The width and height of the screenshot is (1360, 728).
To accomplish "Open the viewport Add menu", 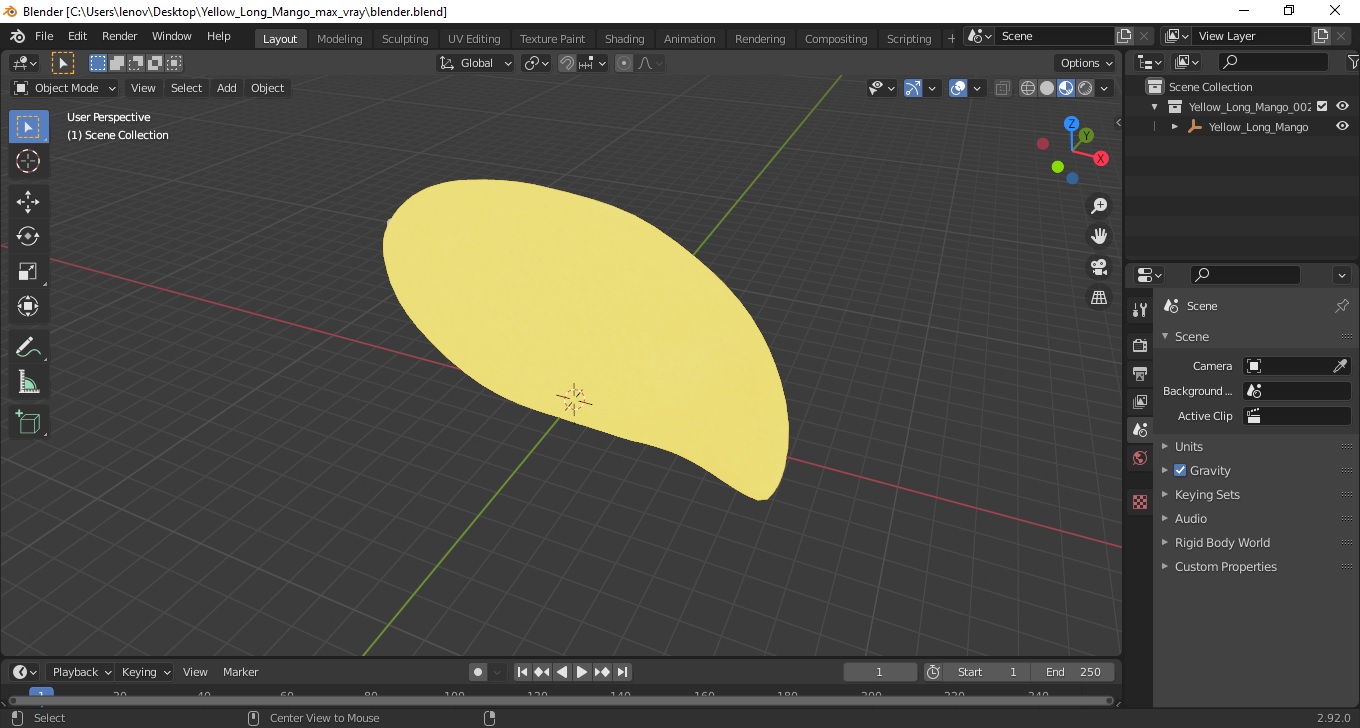I will pos(227,88).
